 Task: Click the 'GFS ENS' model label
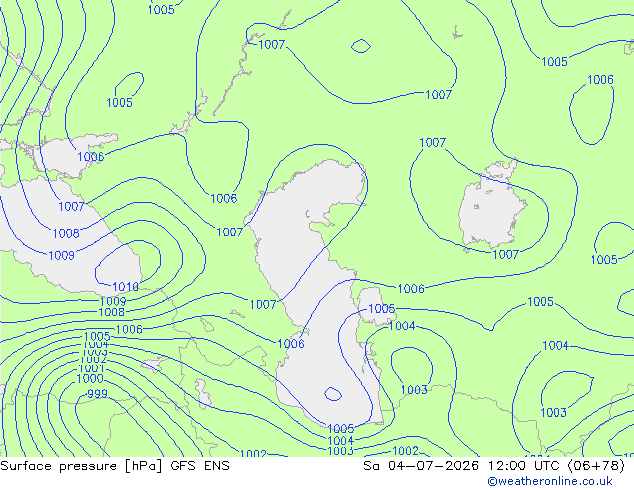pos(200,466)
